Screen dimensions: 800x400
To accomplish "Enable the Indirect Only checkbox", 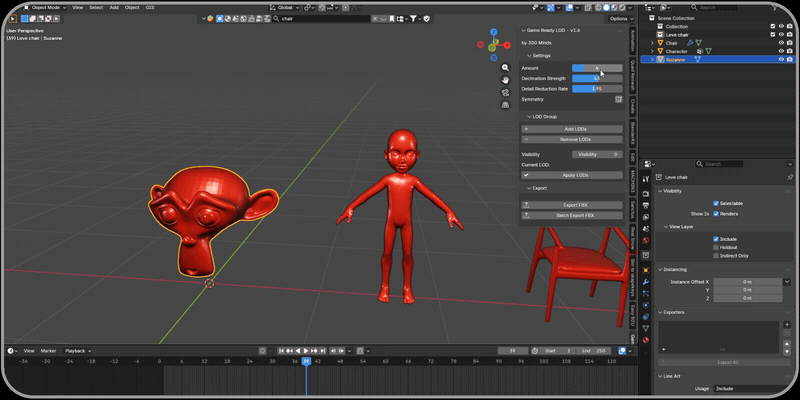I will 716,255.
